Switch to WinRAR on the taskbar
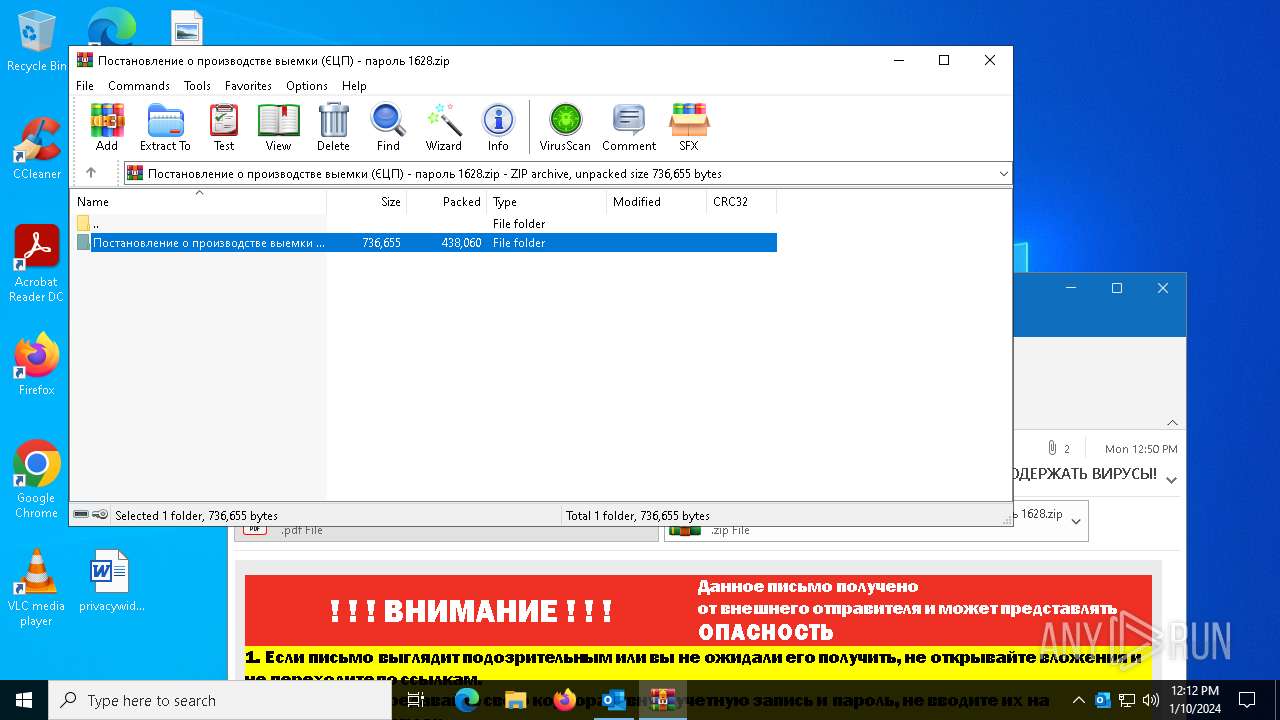The height and width of the screenshot is (720, 1280). click(x=662, y=700)
